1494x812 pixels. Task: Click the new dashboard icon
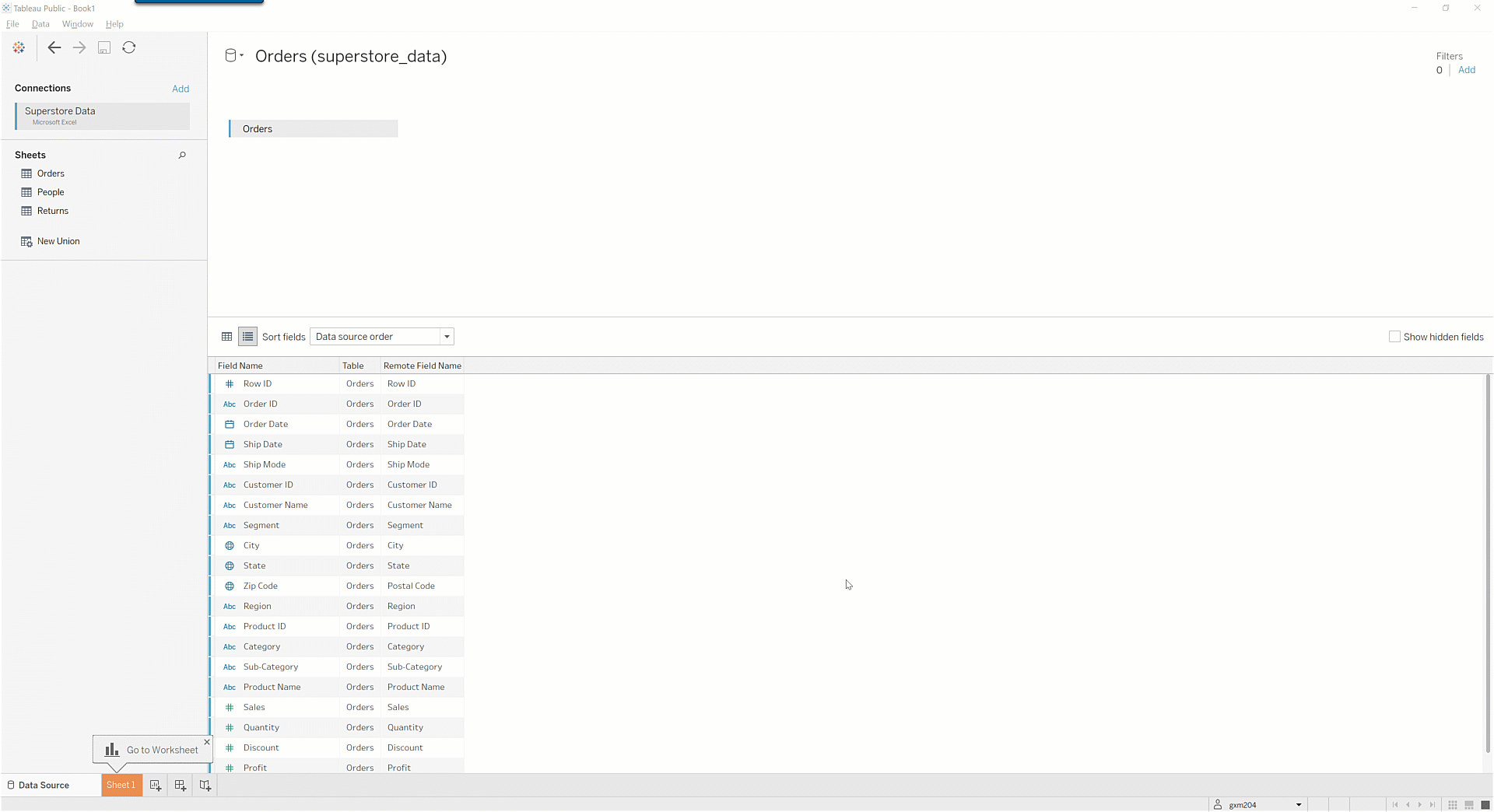pyautogui.click(x=181, y=786)
